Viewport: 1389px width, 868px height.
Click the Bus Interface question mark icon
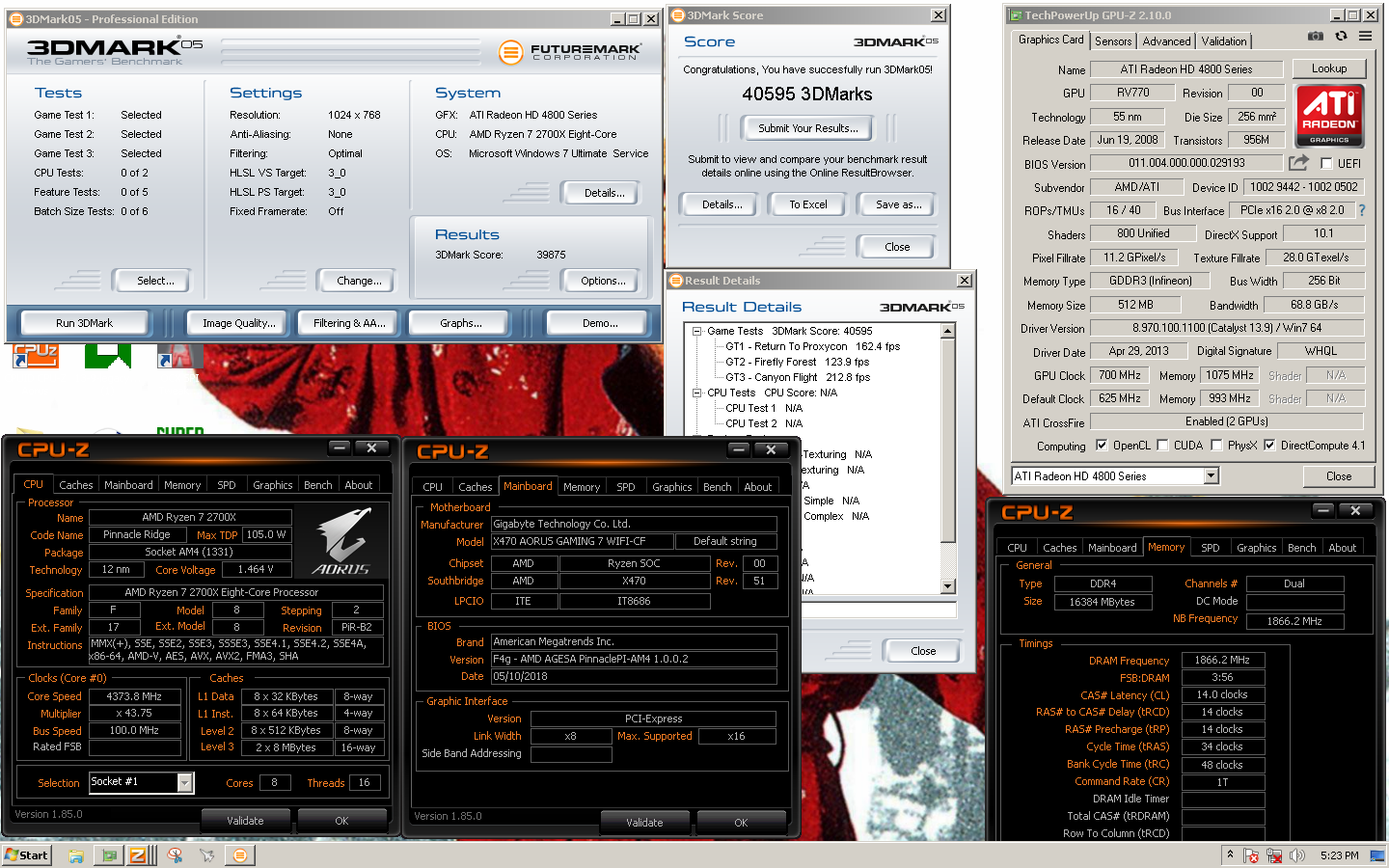pos(1362,210)
